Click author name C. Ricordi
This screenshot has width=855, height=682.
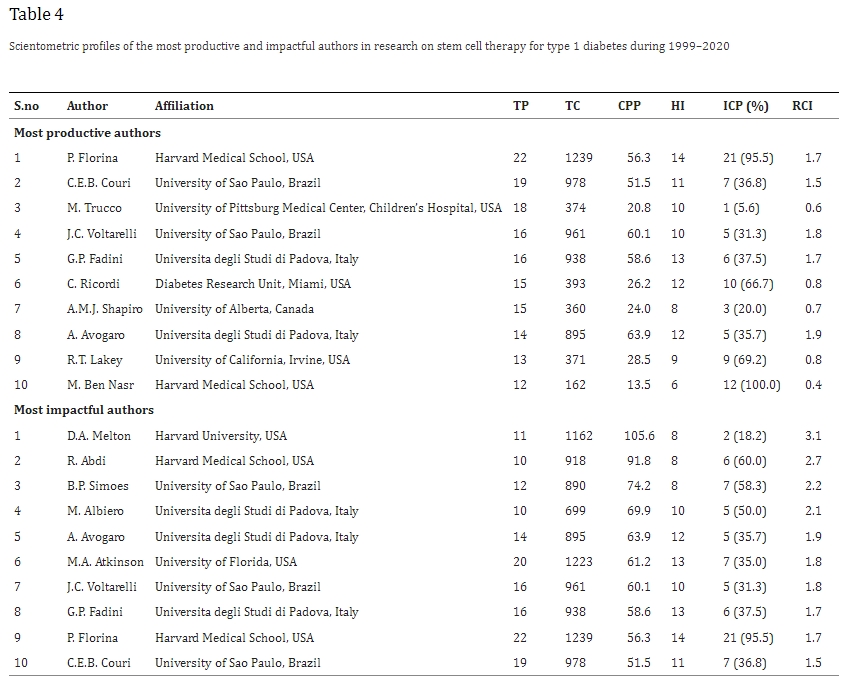94,284
